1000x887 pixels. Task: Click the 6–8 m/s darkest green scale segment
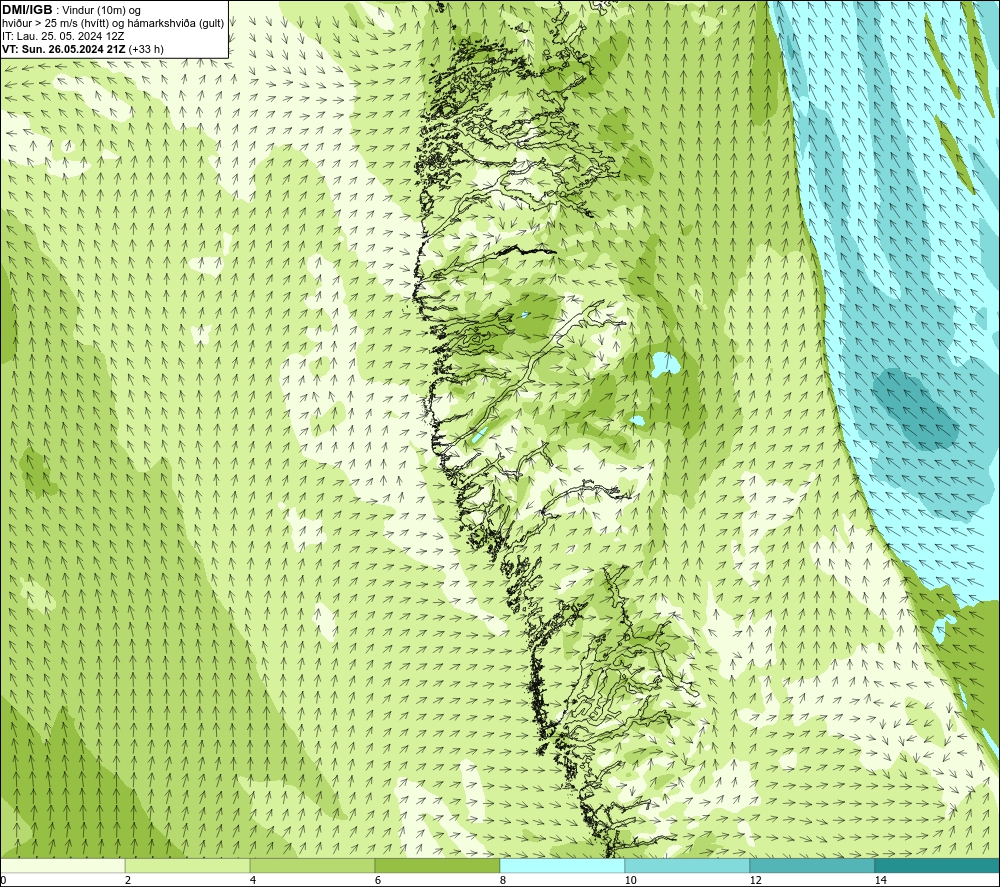(438, 866)
